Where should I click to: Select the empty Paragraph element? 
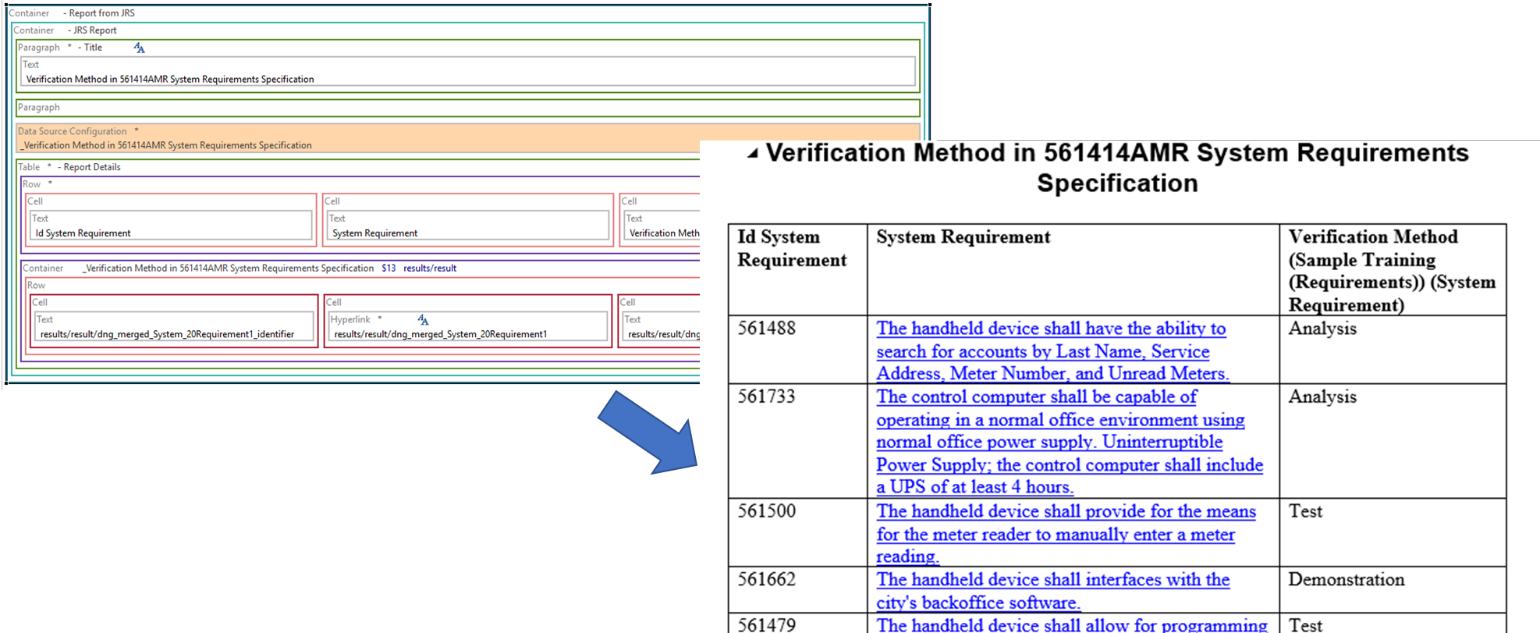coord(468,107)
